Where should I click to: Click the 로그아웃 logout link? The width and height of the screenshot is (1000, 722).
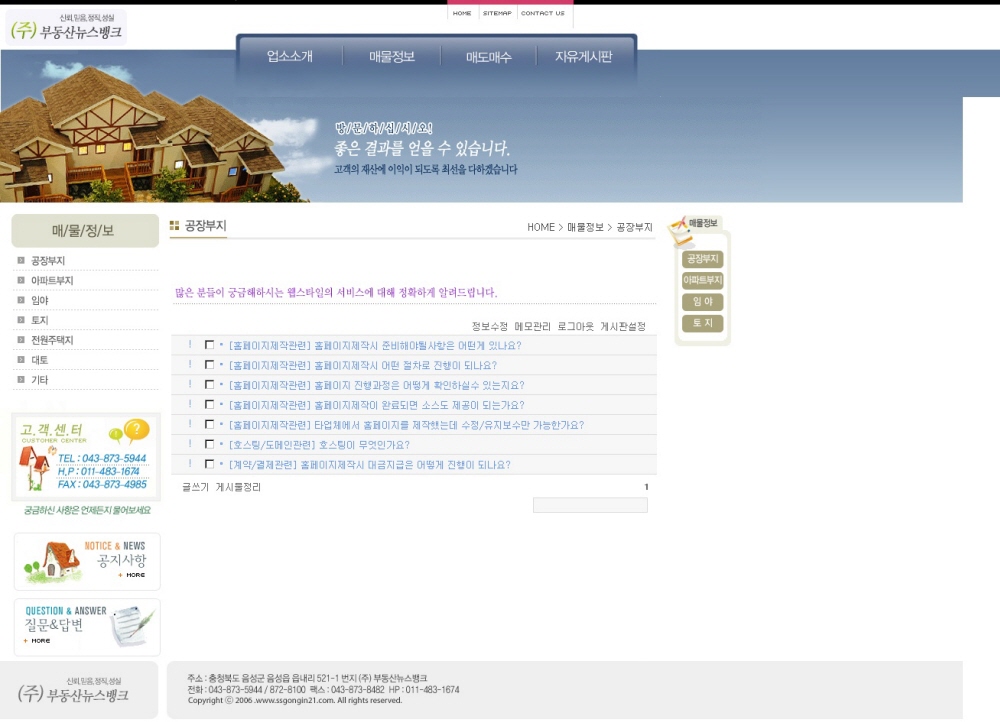point(575,327)
